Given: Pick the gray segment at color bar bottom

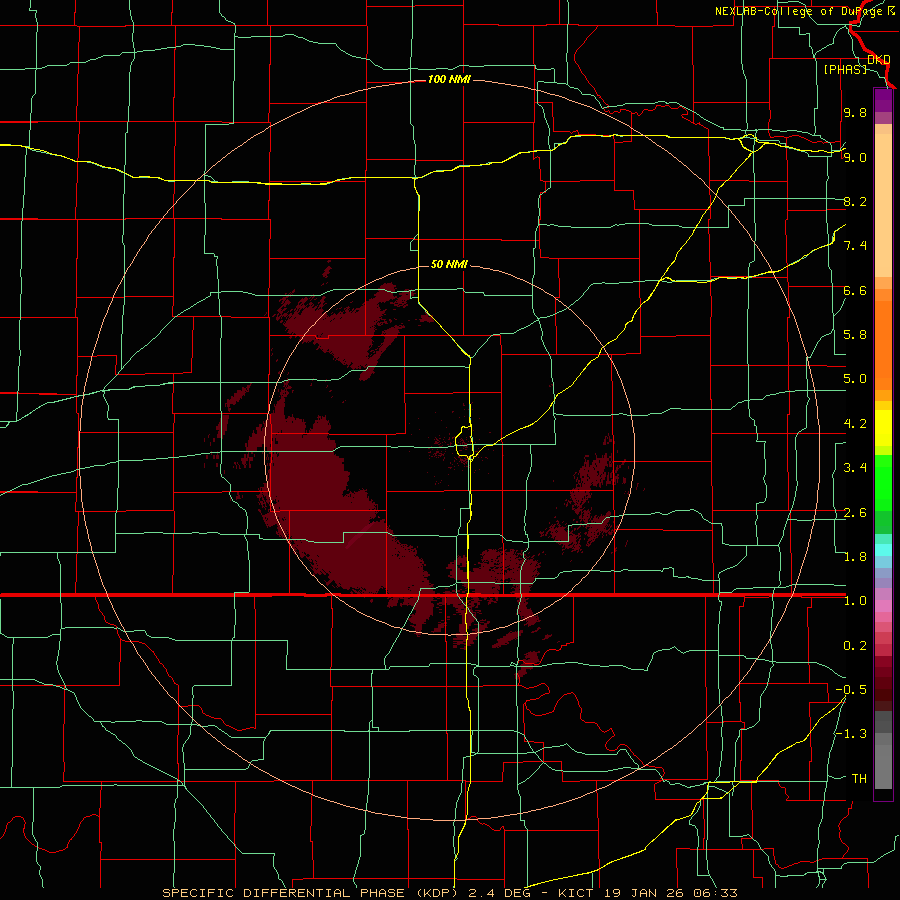Looking at the screenshot, I should (883, 769).
